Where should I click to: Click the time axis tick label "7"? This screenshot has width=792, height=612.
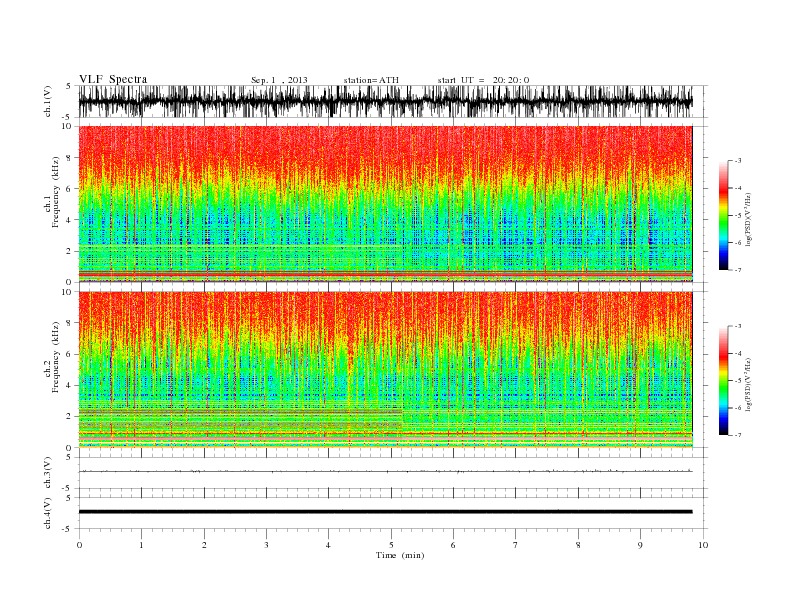[x=516, y=545]
